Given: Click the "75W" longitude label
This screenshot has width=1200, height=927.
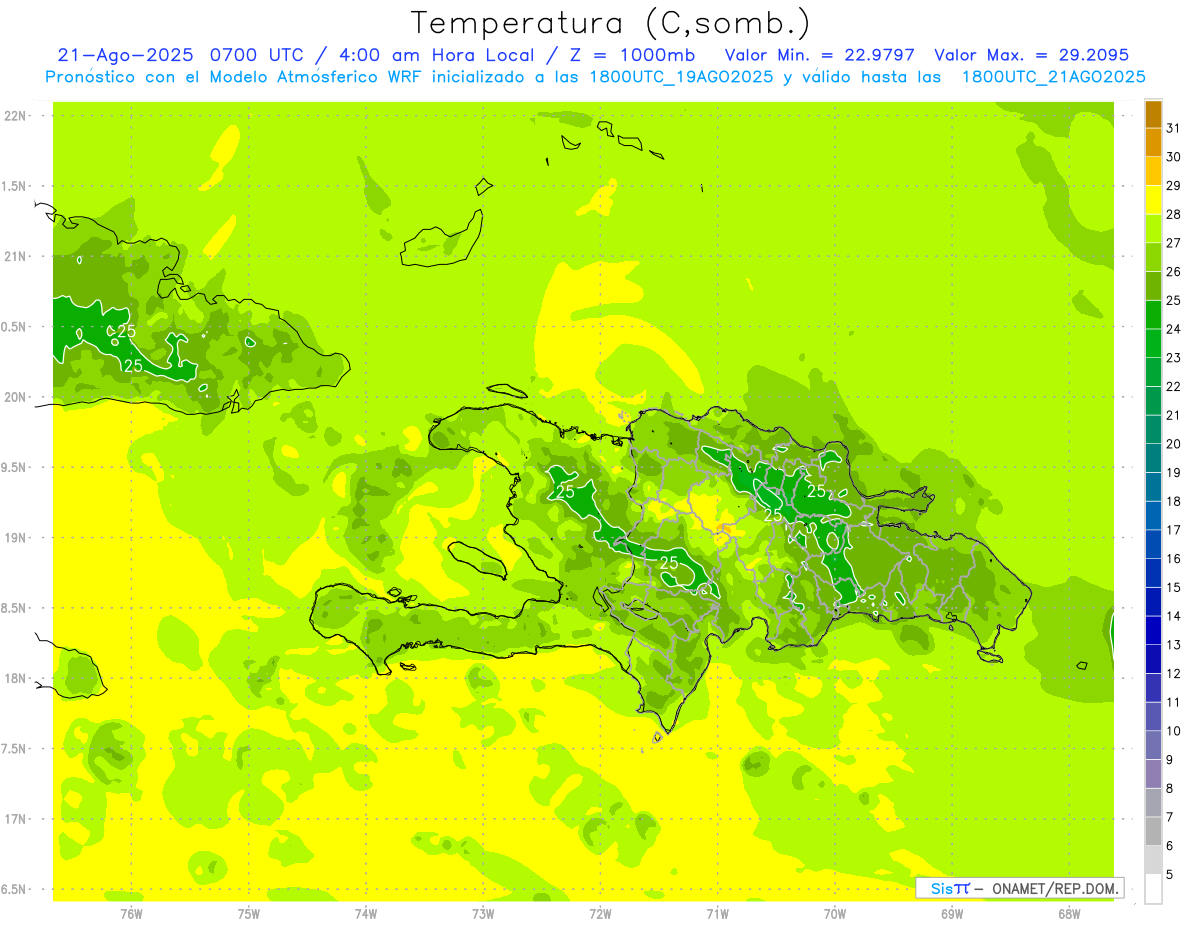Looking at the screenshot, I should (x=248, y=913).
